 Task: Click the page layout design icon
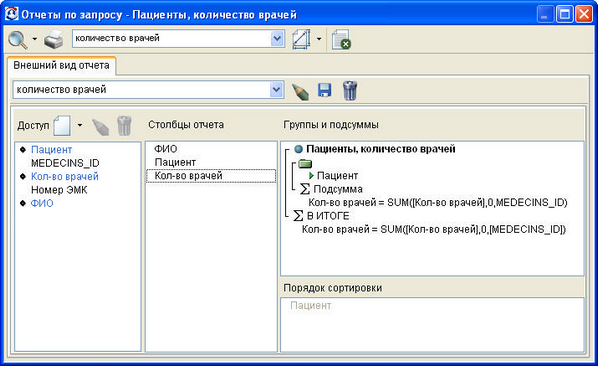coord(301,39)
